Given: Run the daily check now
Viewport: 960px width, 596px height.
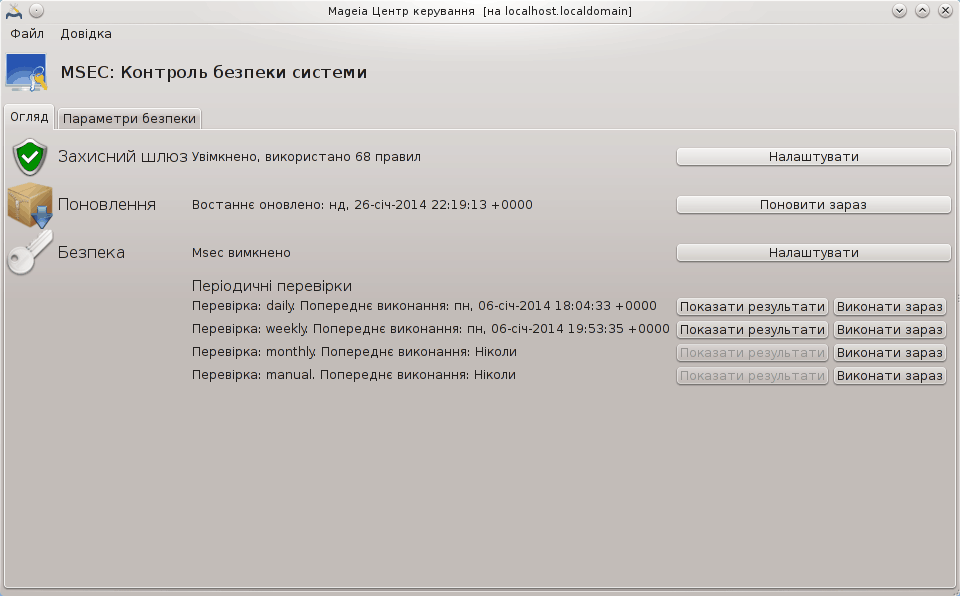Looking at the screenshot, I should pos(890,306).
